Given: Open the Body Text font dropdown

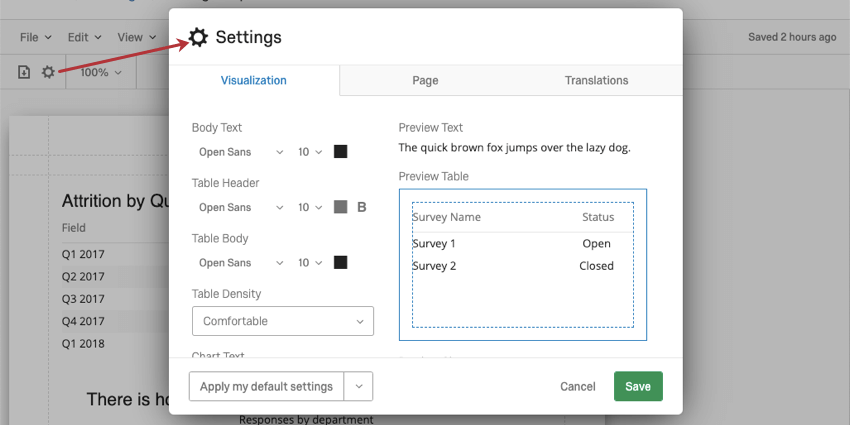Looking at the screenshot, I should (240, 152).
